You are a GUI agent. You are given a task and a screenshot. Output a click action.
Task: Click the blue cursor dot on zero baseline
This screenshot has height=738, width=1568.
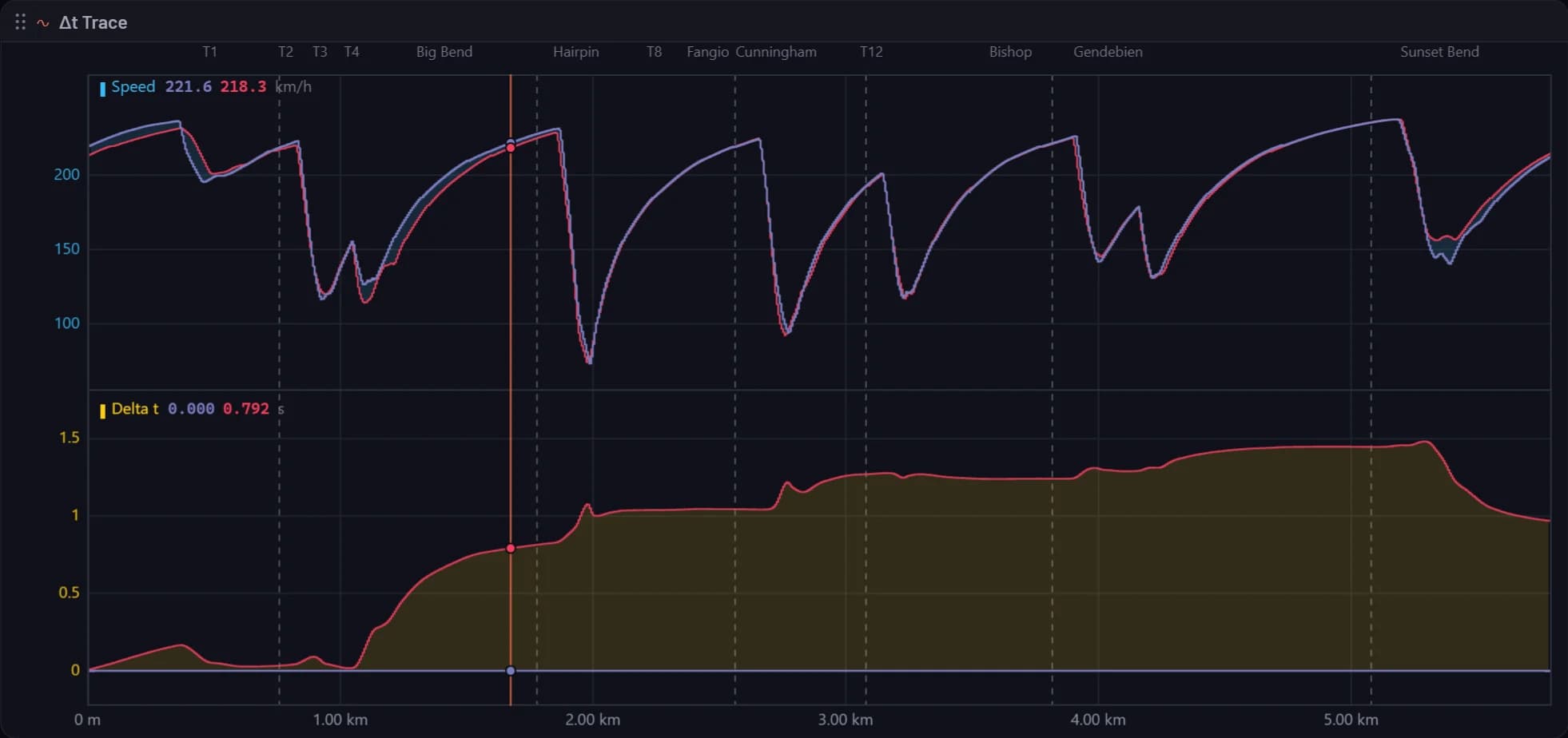(511, 671)
